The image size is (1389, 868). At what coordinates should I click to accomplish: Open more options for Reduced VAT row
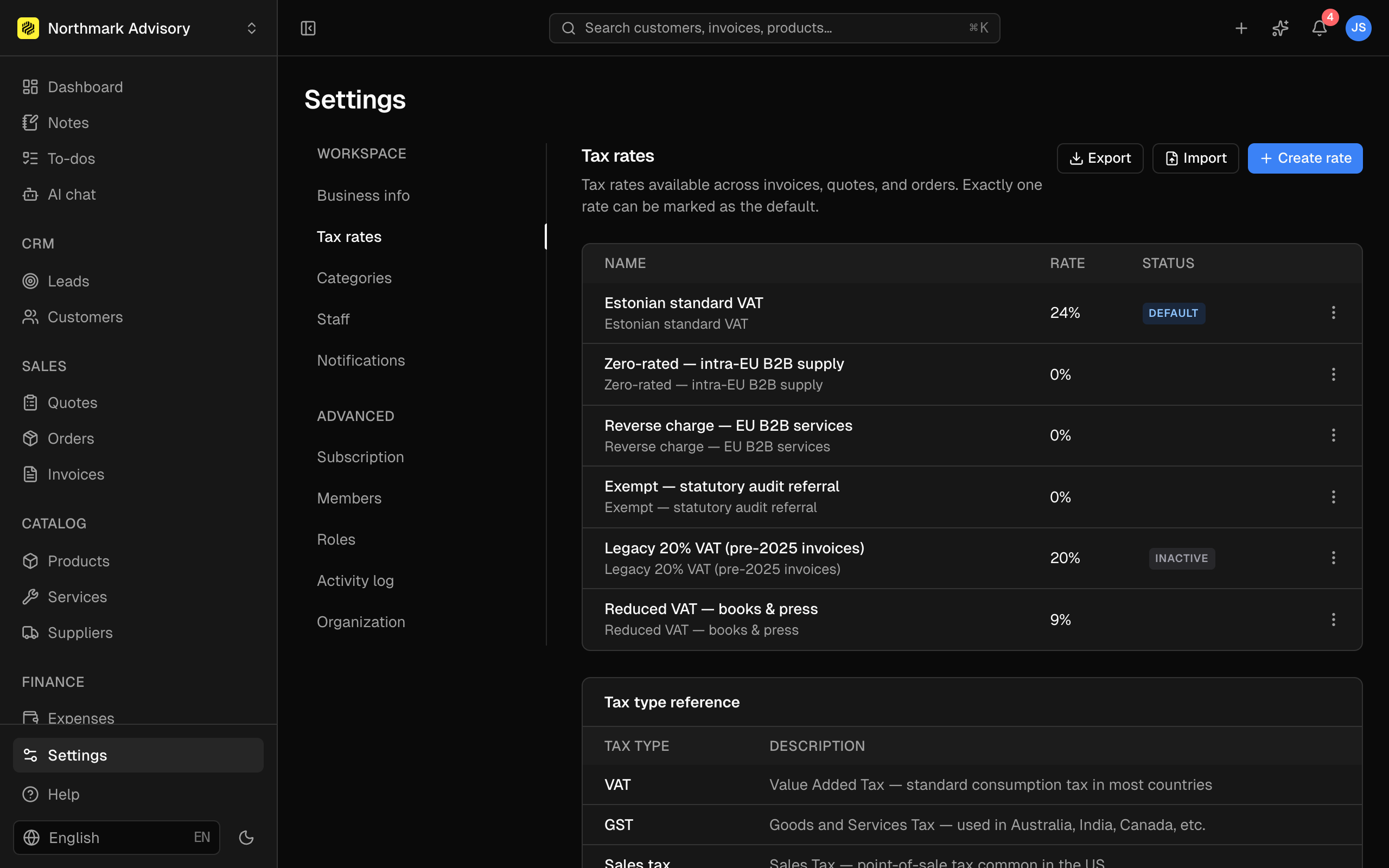click(x=1333, y=620)
